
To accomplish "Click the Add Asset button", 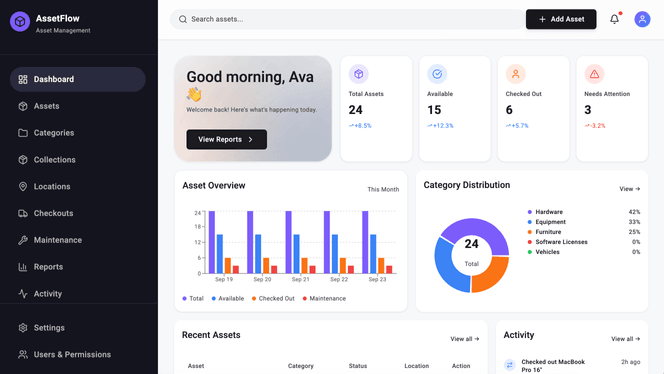I will pyautogui.click(x=561, y=19).
